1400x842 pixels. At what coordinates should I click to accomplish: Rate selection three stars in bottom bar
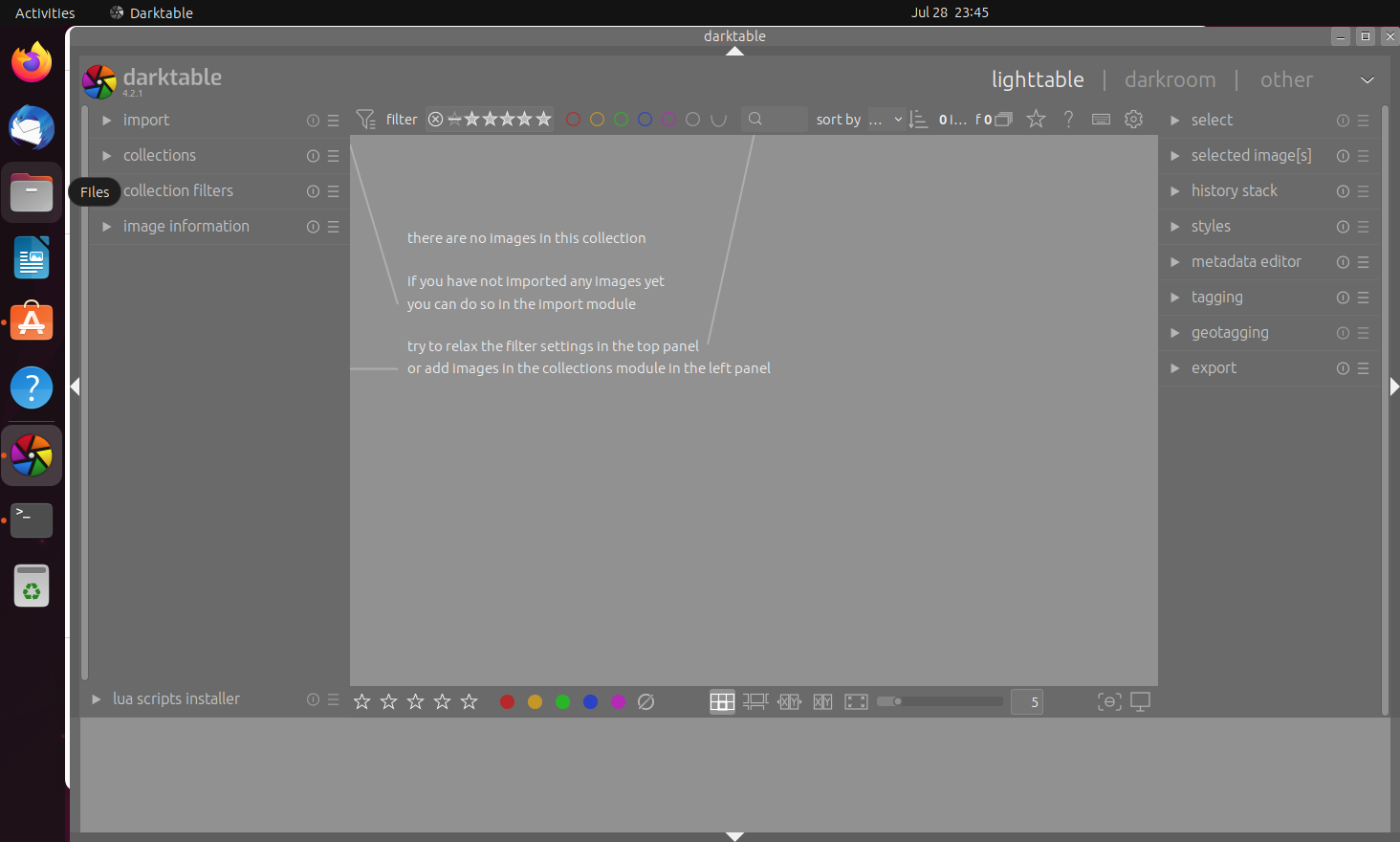[415, 701]
